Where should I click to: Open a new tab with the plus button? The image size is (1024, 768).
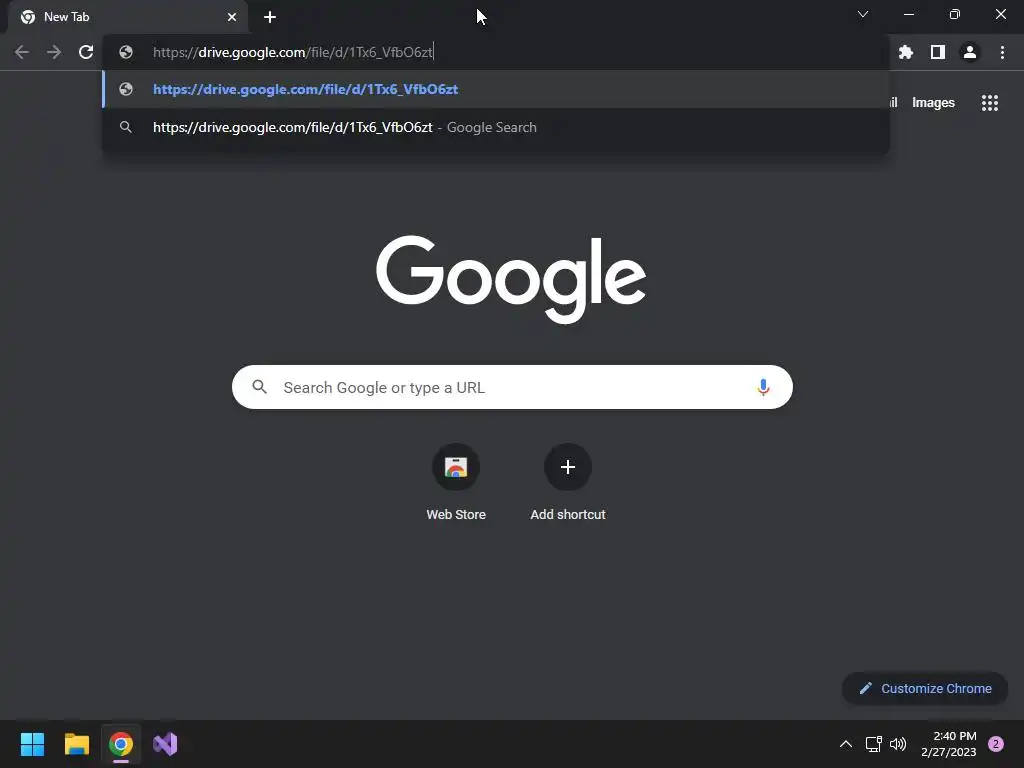point(270,17)
